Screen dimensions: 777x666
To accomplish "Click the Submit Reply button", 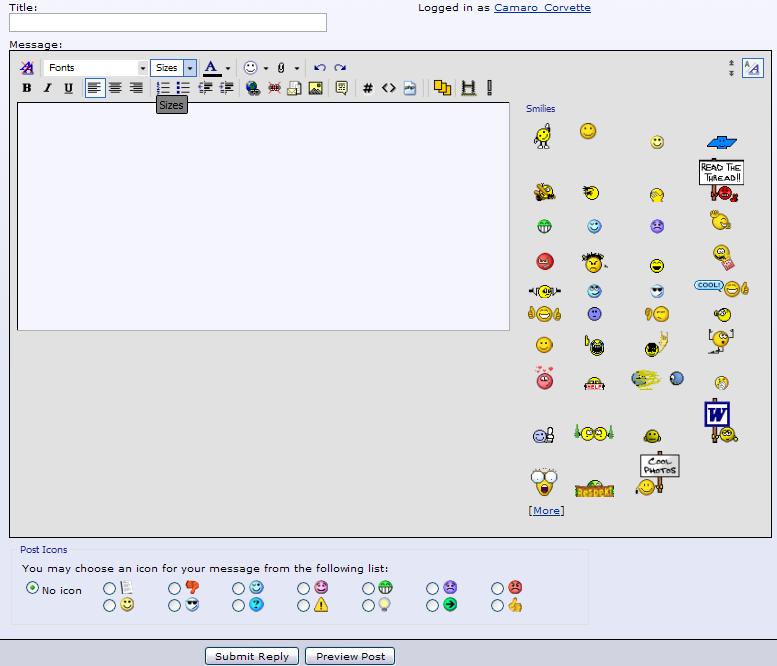I will [x=252, y=656].
